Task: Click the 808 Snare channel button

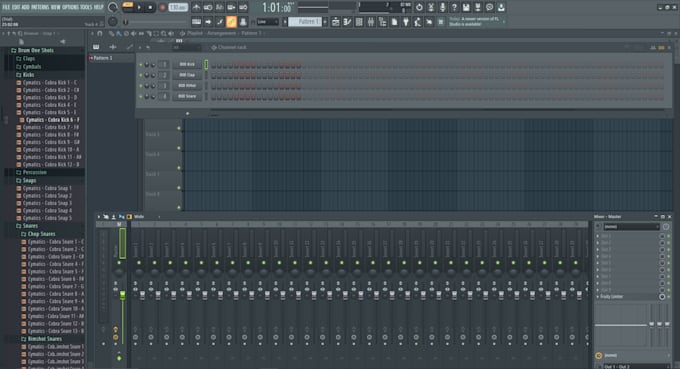Action: coord(187,96)
